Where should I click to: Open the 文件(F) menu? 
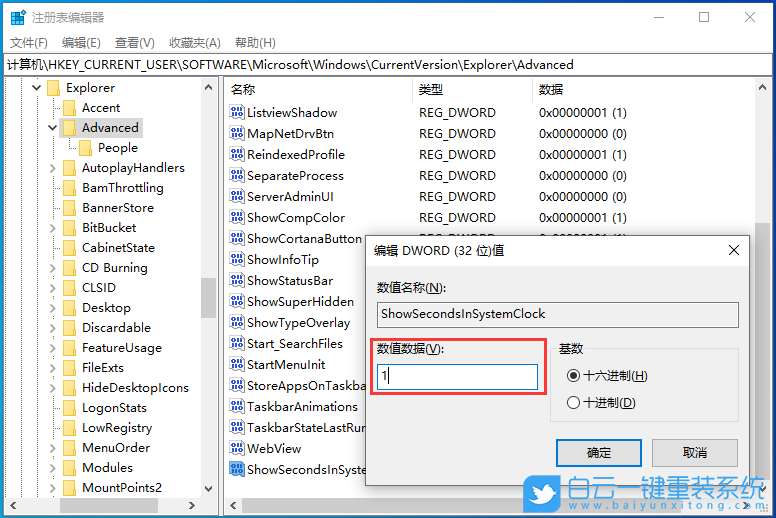[29, 43]
